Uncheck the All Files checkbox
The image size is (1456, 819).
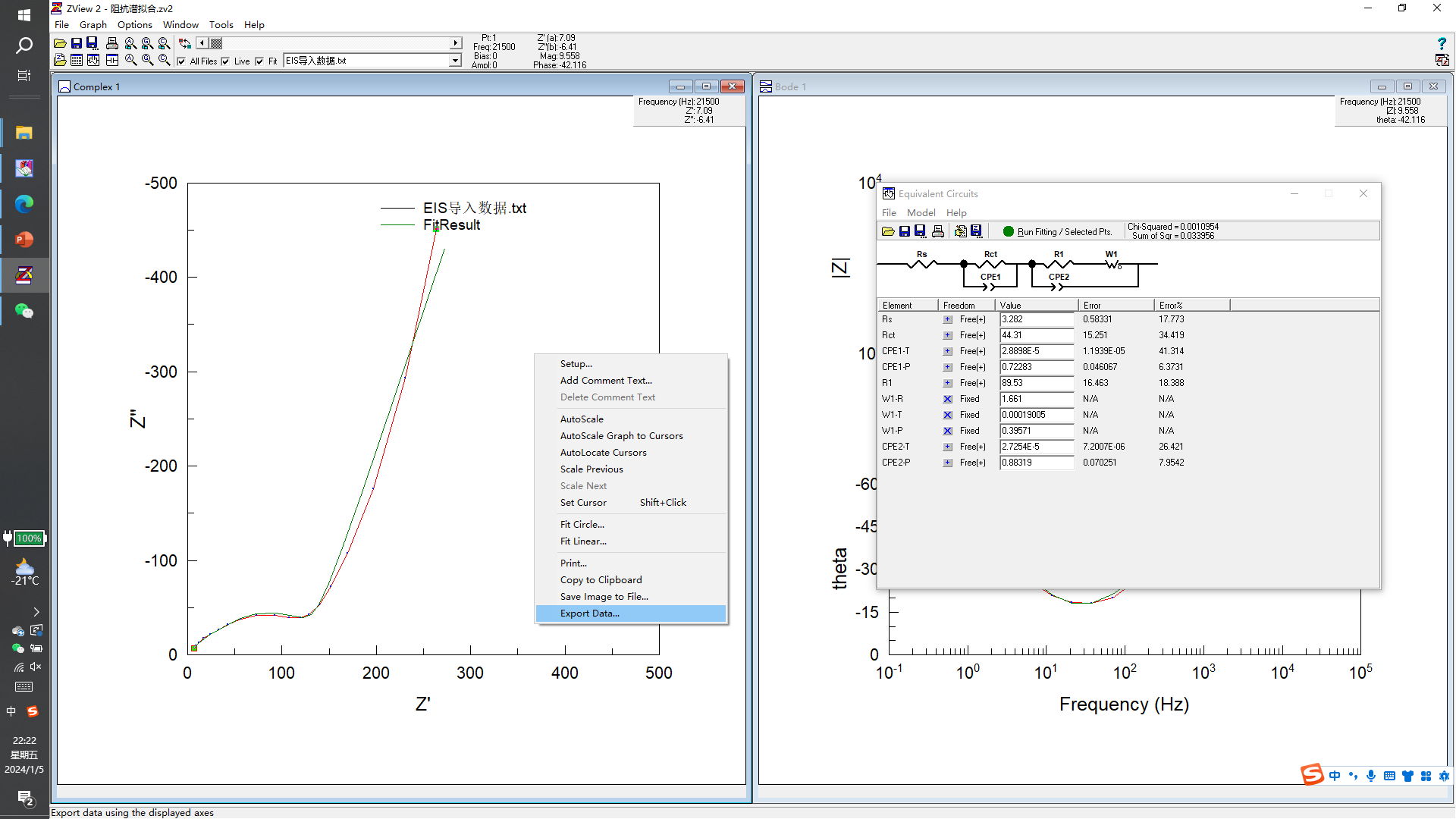[x=181, y=61]
